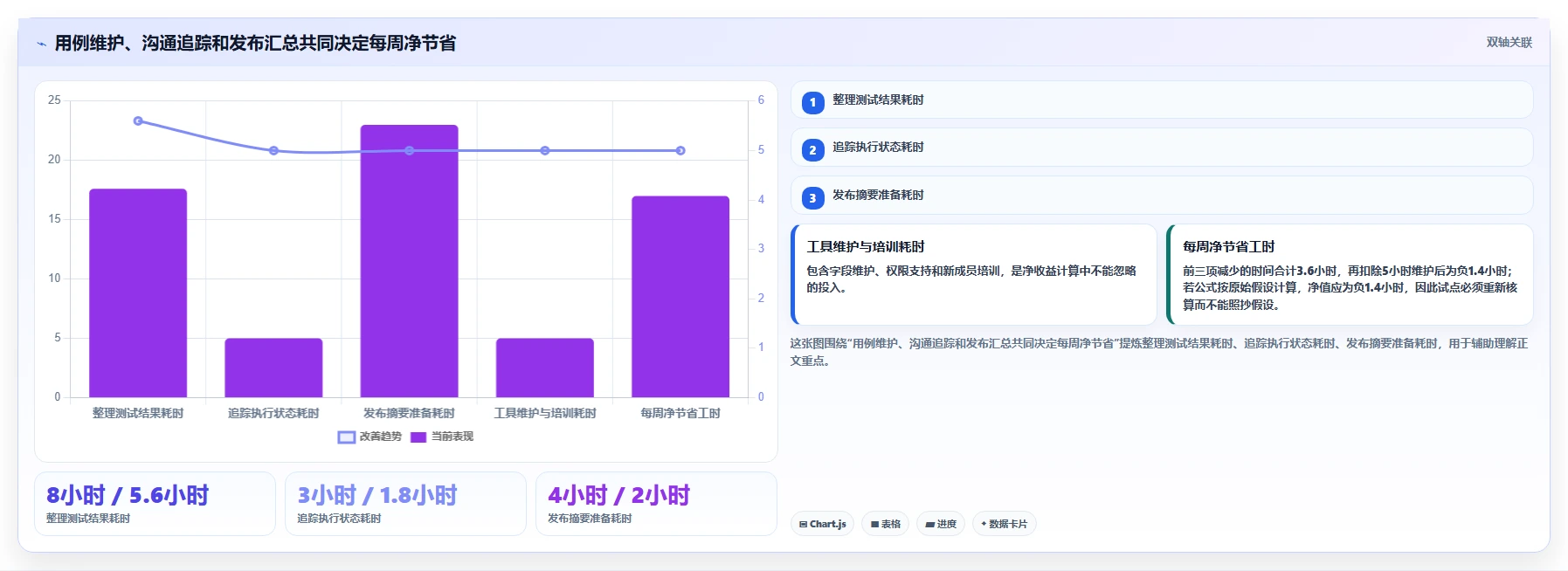Click the 整理测试结果耗时 purple bar

pyautogui.click(x=138, y=292)
